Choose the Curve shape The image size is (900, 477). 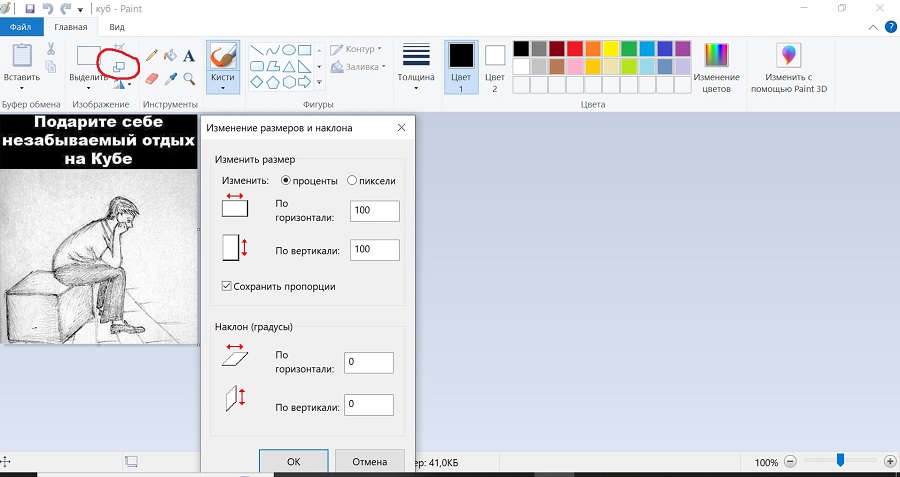273,50
